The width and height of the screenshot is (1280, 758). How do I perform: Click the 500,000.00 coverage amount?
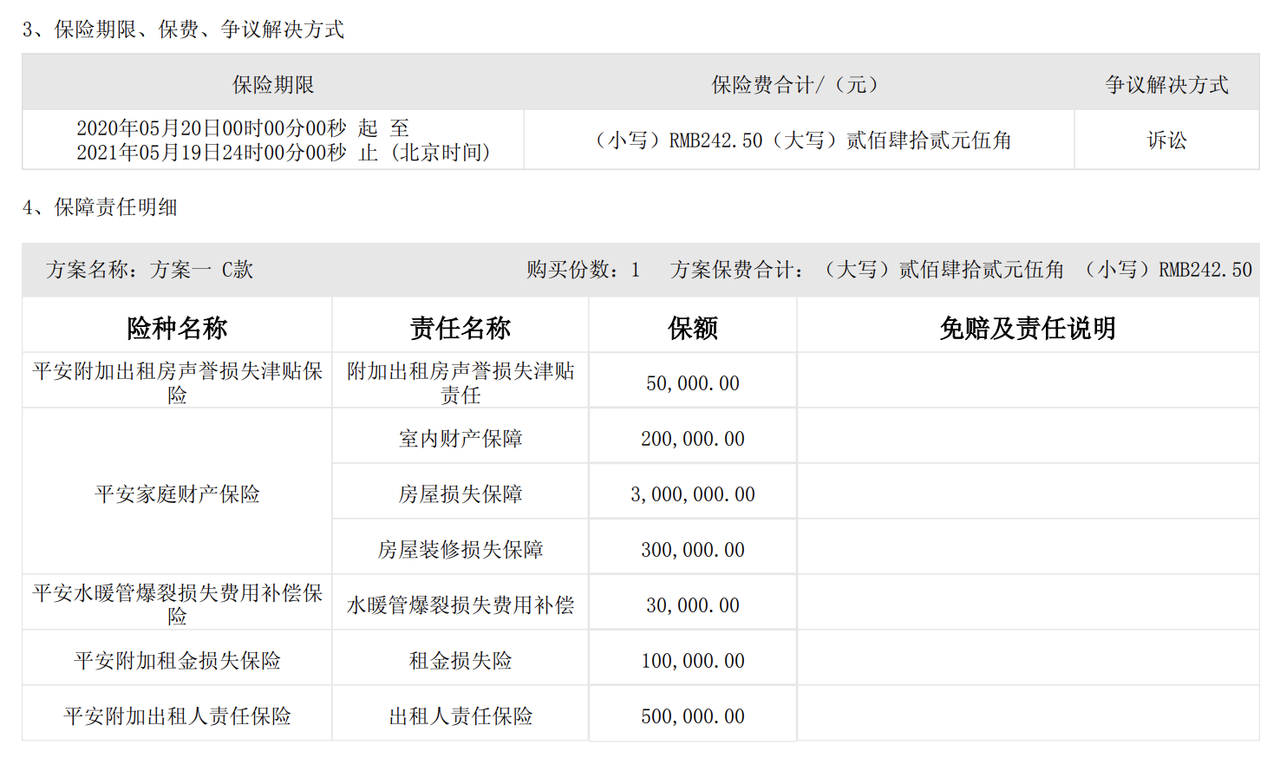693,717
